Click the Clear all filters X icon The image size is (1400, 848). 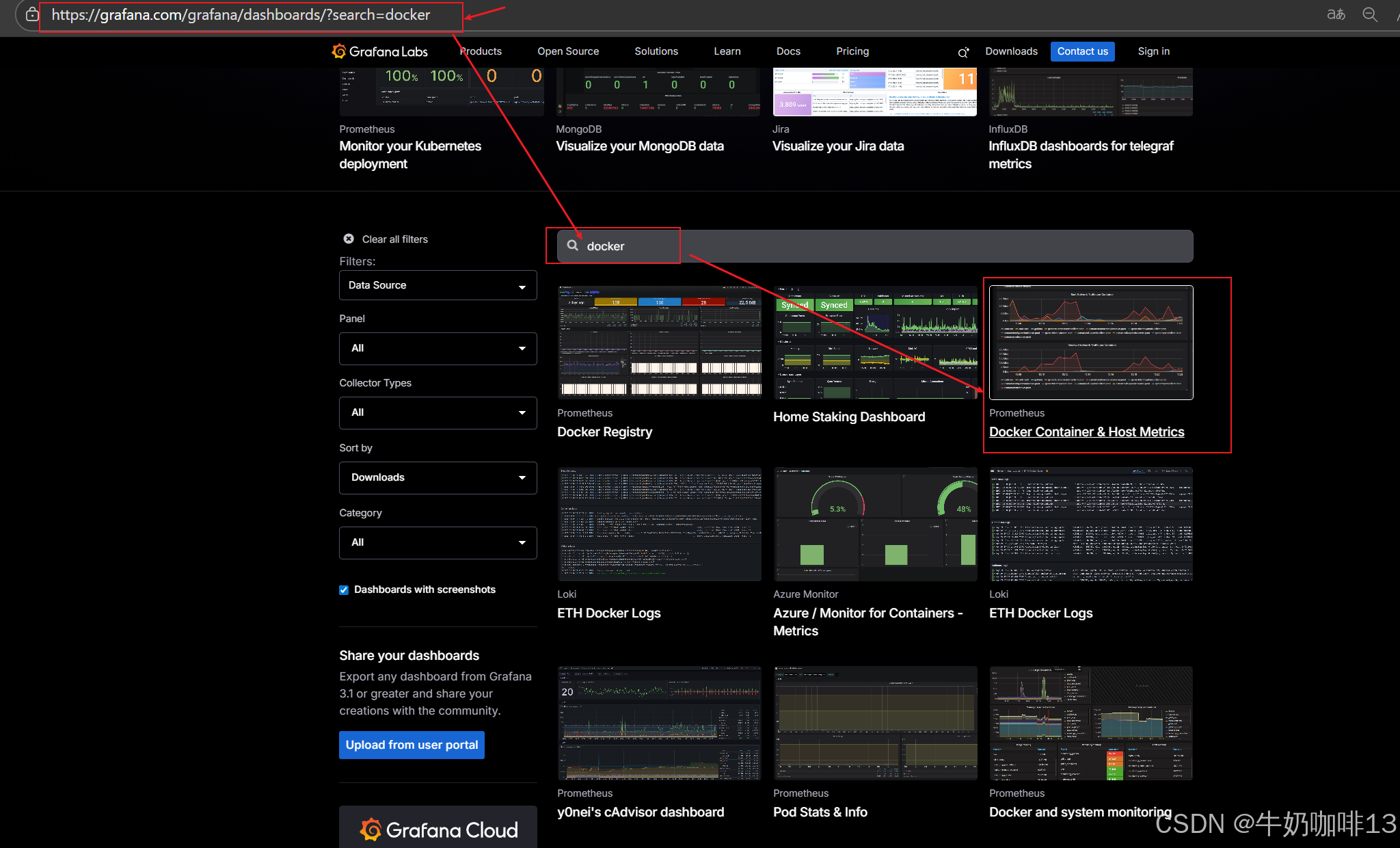coord(349,239)
